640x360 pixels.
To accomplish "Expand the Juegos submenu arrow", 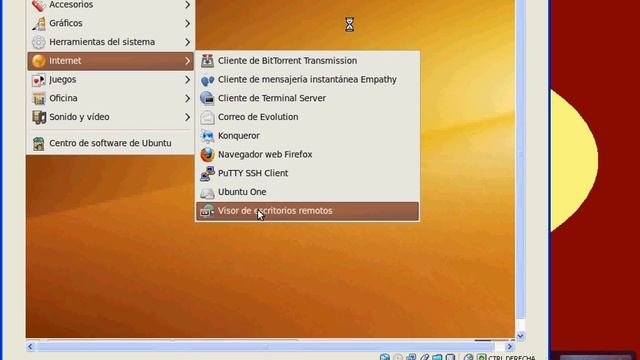I will (187, 80).
